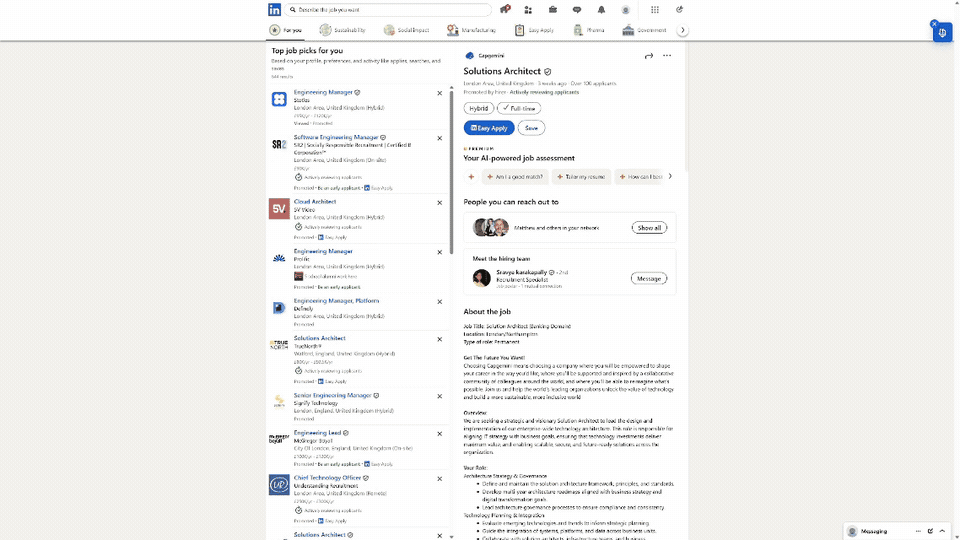Open the Jobs briefcase icon
Image resolution: width=960 pixels, height=540 pixels.
click(x=553, y=10)
